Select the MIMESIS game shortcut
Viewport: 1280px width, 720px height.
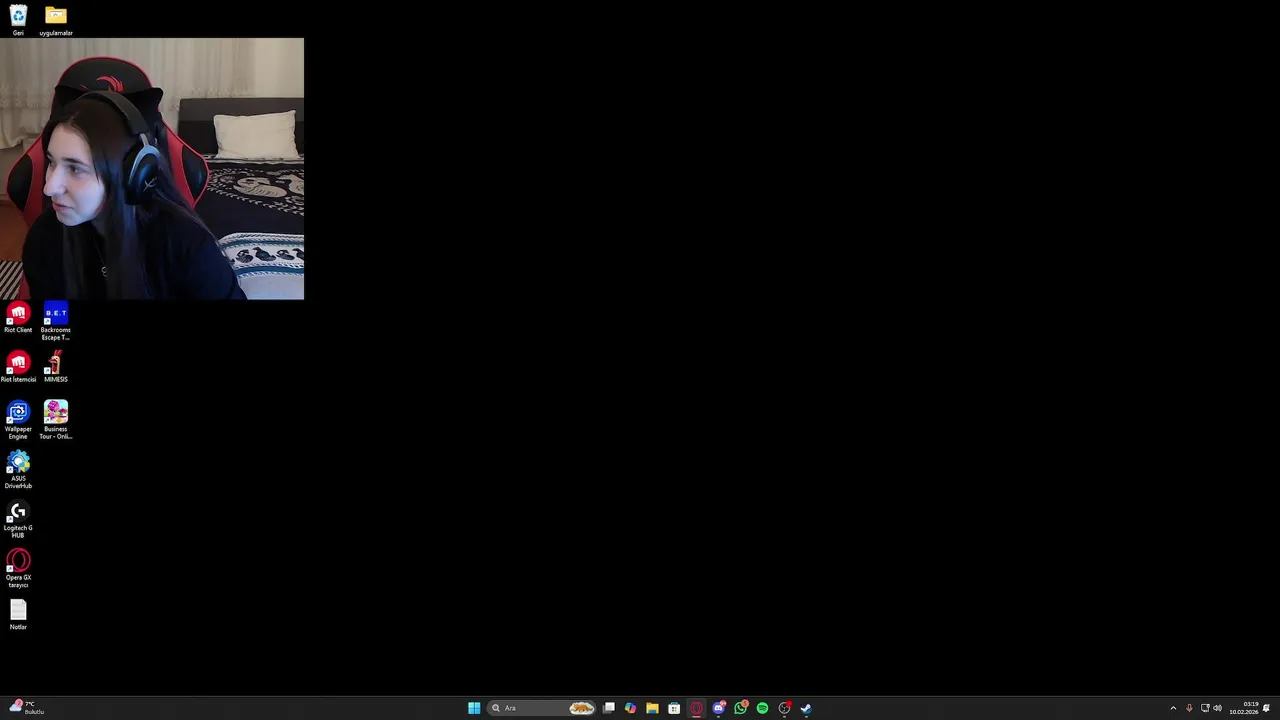(x=56, y=367)
